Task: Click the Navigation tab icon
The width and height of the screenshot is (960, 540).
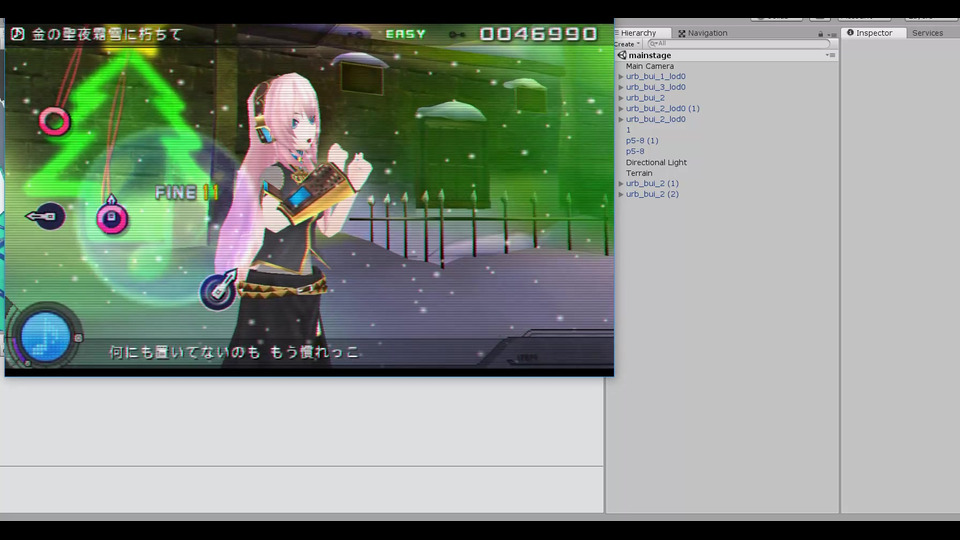Action: tap(681, 34)
